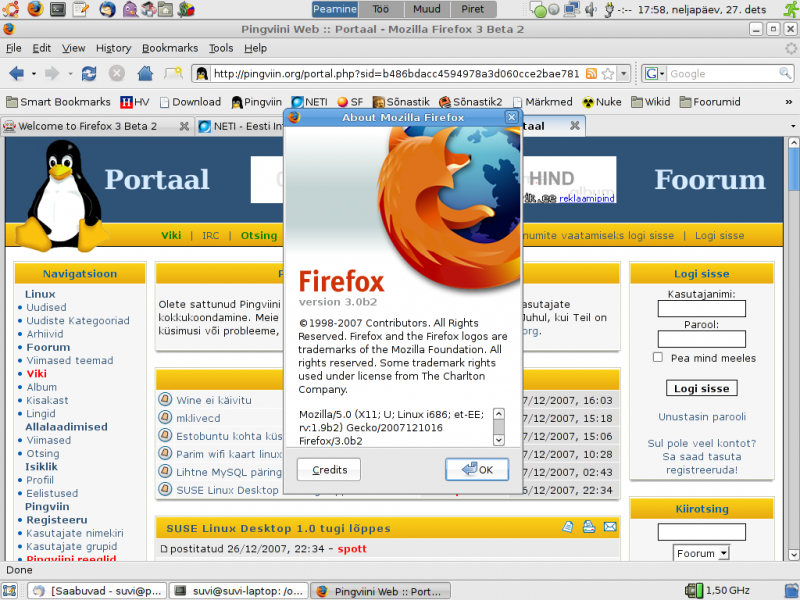The image size is (800, 600).
Task: Click the throbber icon at menu bar right
Action: pos(791,48)
